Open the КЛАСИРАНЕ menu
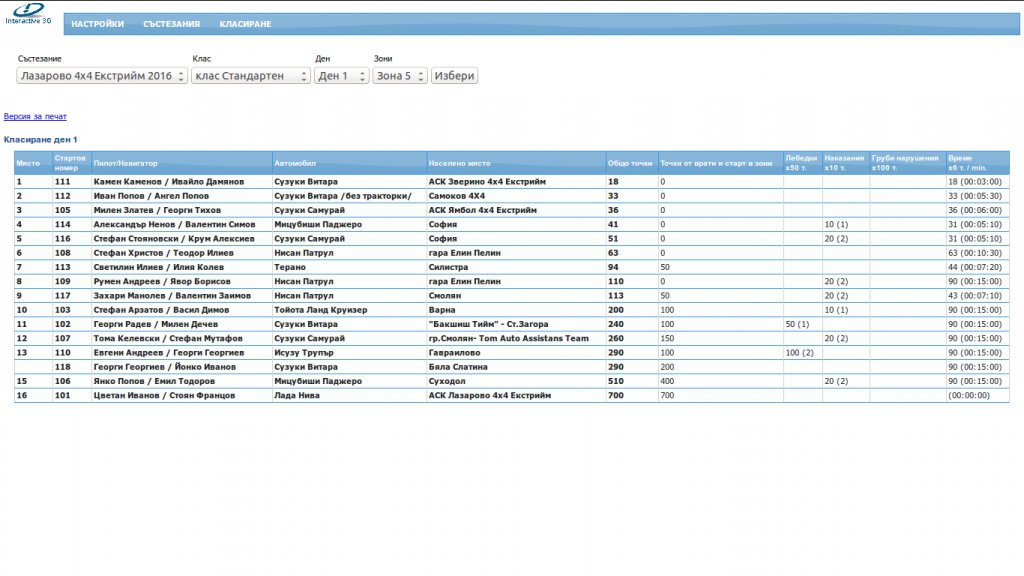 click(x=246, y=24)
